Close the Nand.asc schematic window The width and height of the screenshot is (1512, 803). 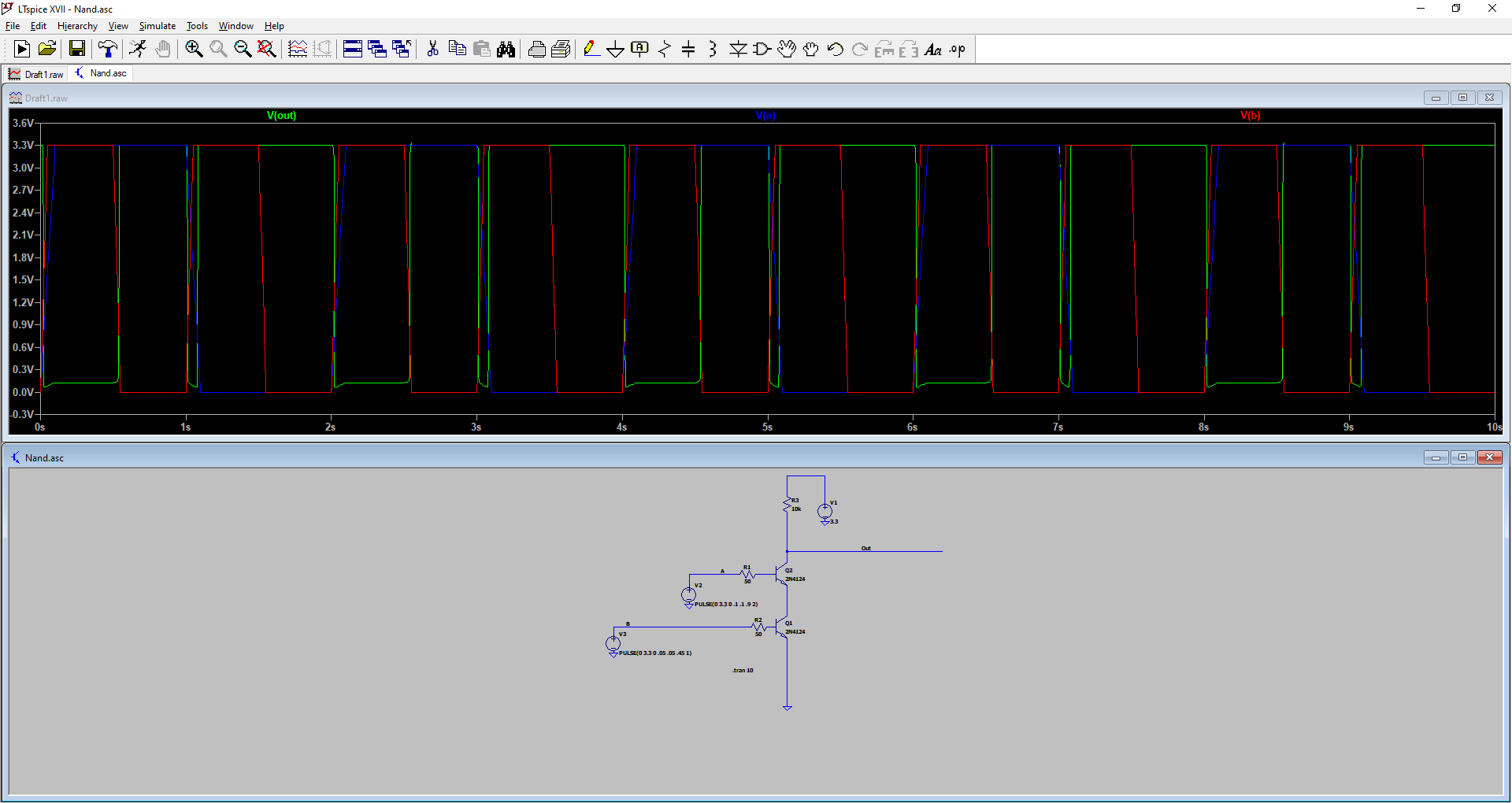pos(1489,457)
